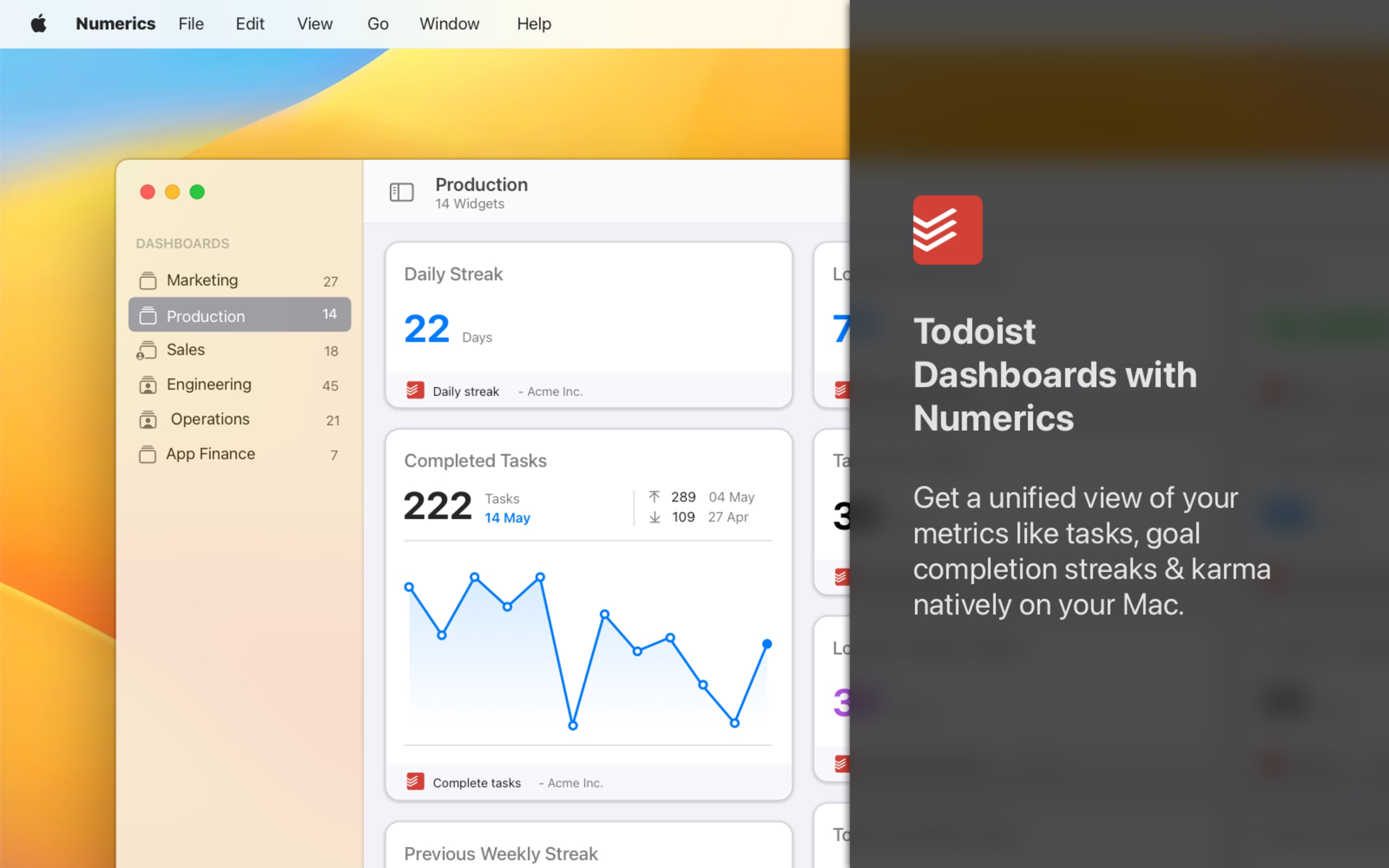Image resolution: width=1389 pixels, height=868 pixels.
Task: Click the Daily Streak widget link
Action: 466,390
